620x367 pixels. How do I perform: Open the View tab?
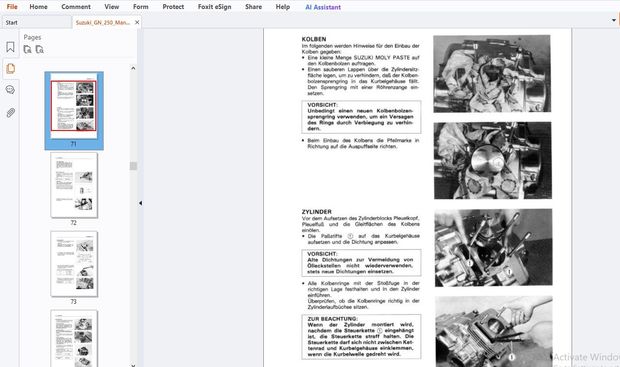point(112,7)
